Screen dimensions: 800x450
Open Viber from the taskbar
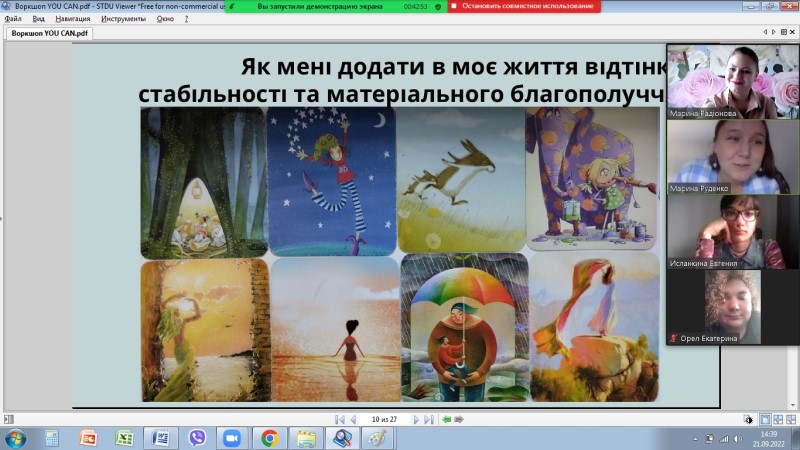[x=197, y=438]
